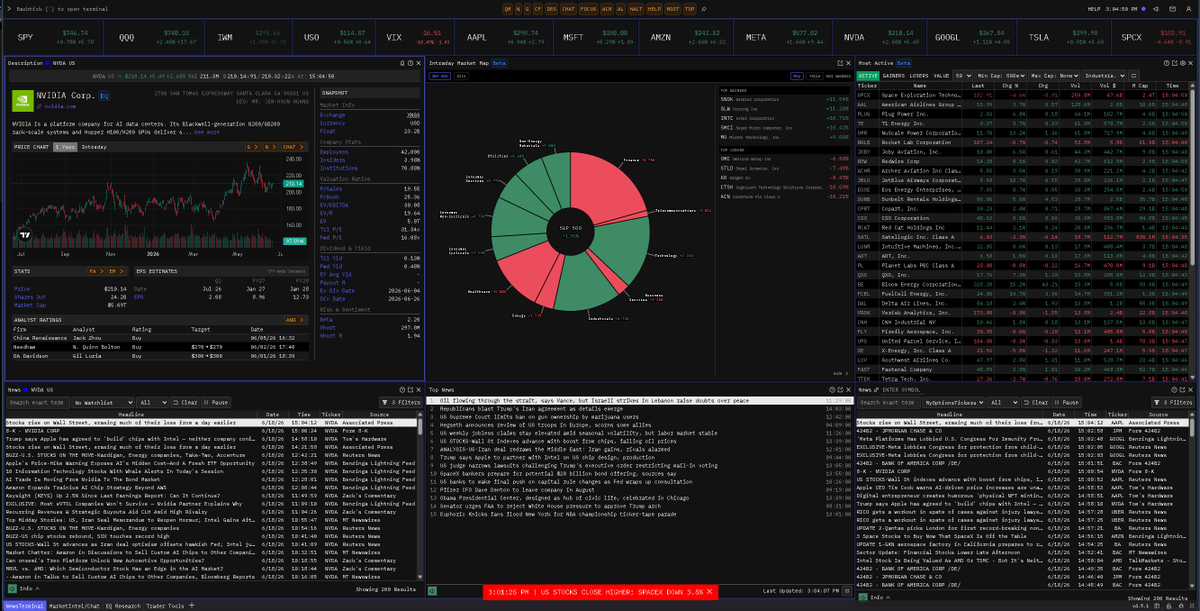Open the HALT shortcut in top toolbar

click(636, 9)
